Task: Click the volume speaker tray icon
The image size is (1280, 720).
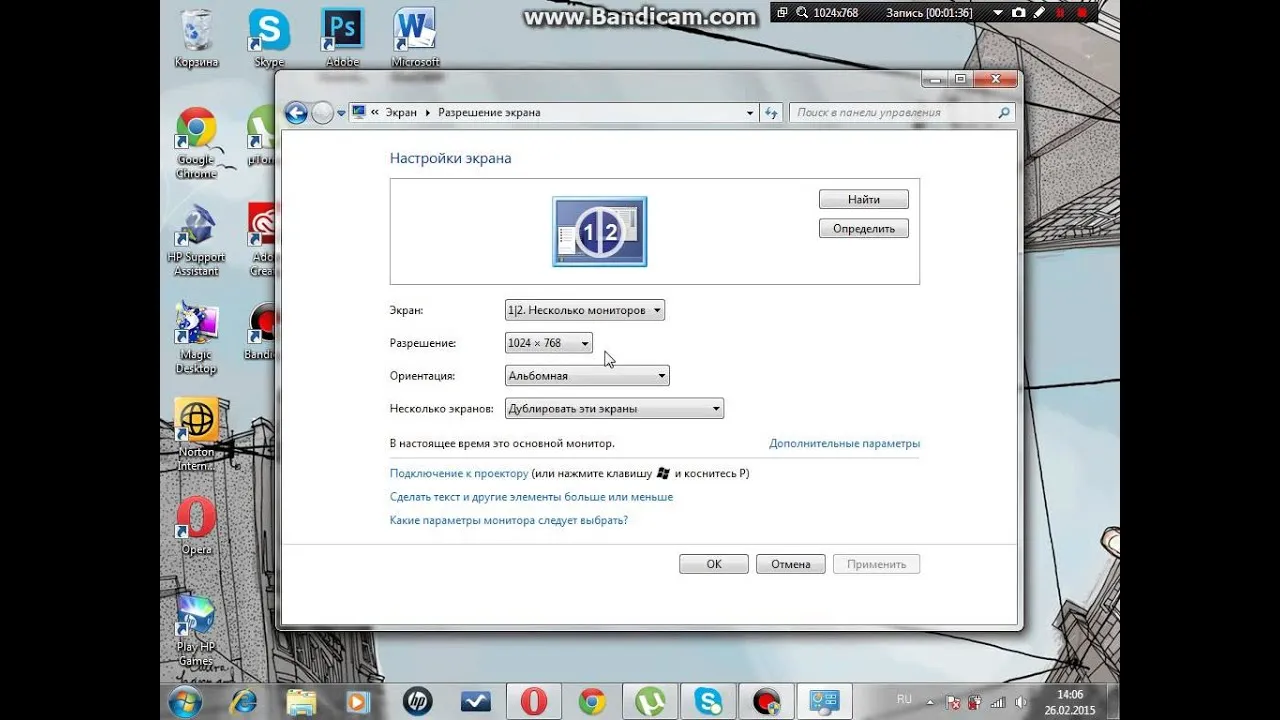Action: 1019,702
